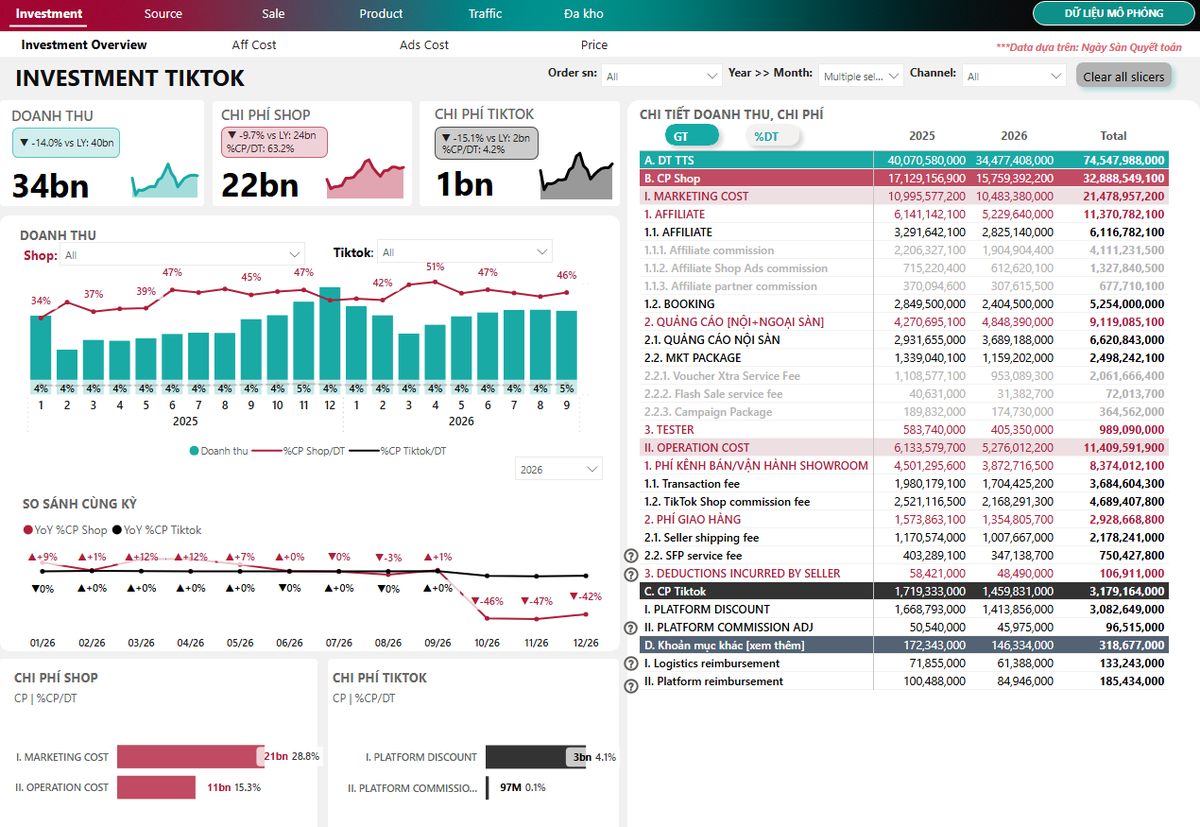
Task: Open the Aff Cost sub-tab
Action: 254,45
